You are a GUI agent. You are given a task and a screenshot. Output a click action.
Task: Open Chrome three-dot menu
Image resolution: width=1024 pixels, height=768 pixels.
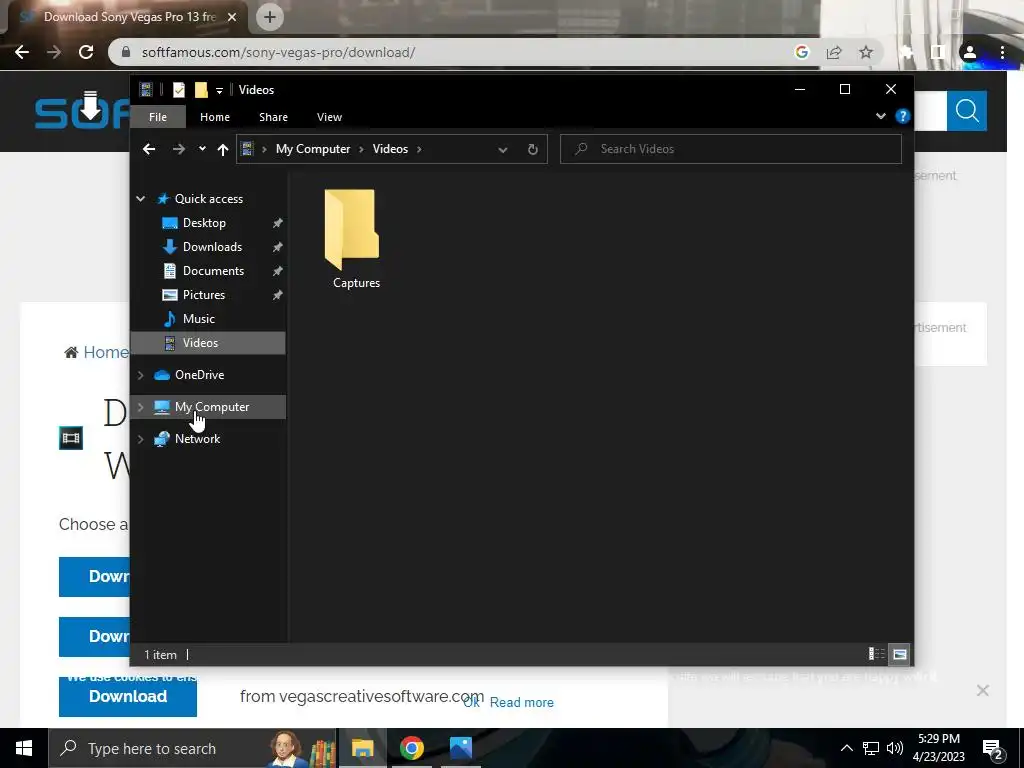1002,52
